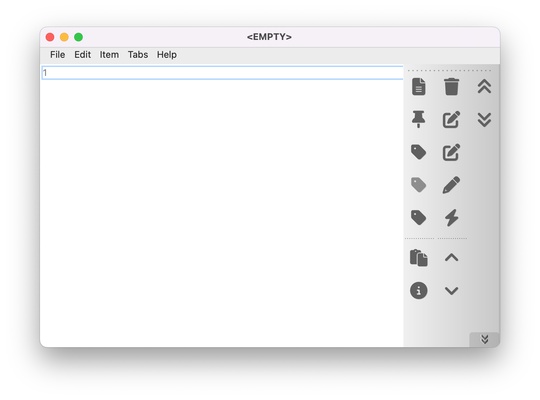
Task: Create a new item with the document icon
Action: [x=418, y=86]
